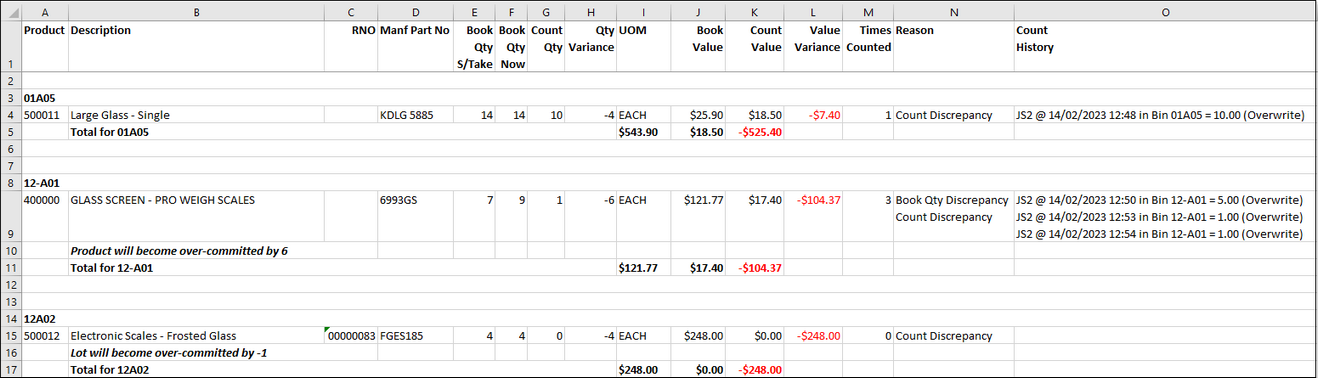Click count history for Bin 01A05
This screenshot has width=1318, height=378.
pyautogui.click(x=1165, y=115)
